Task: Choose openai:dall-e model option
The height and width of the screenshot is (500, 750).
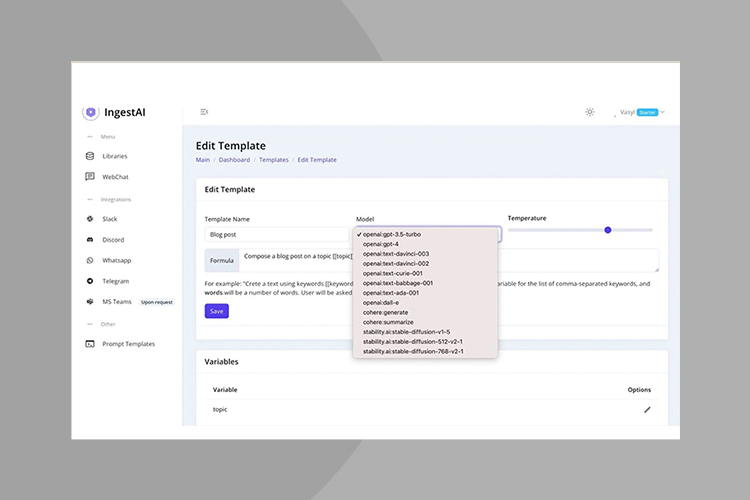Action: (x=425, y=302)
